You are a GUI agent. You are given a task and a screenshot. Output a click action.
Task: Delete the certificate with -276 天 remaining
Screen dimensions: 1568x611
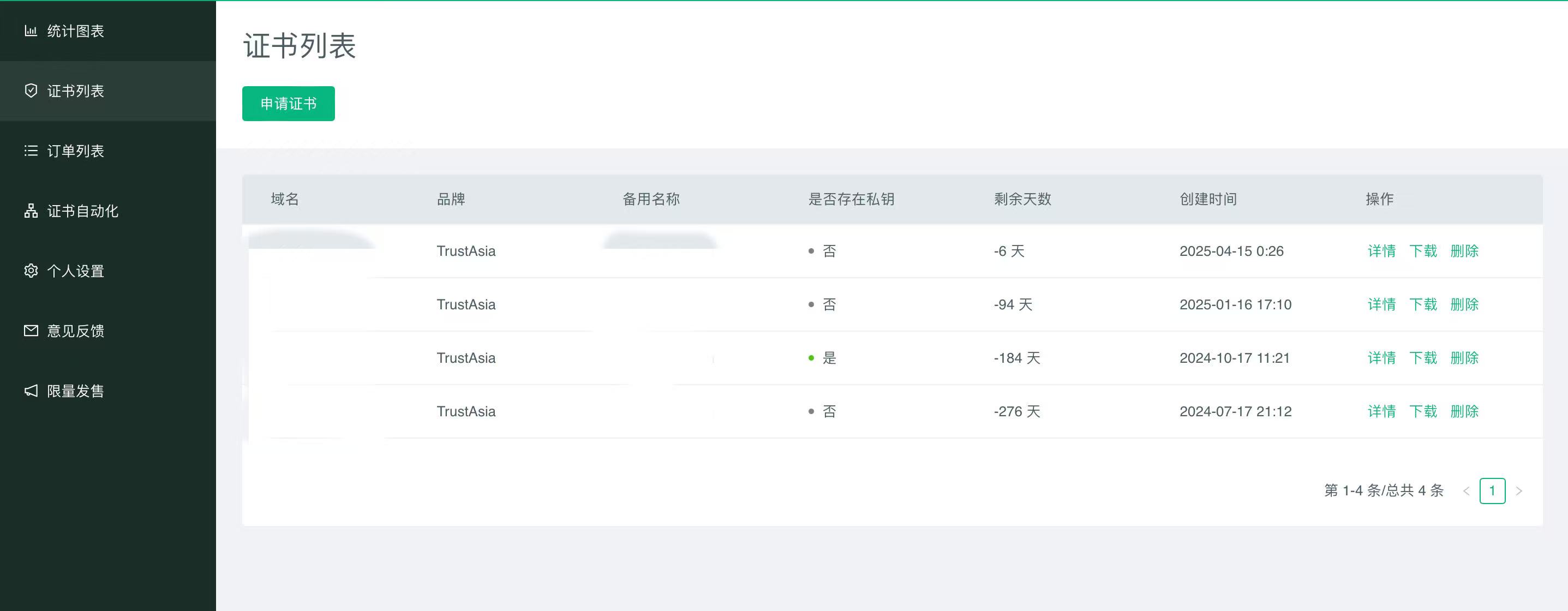[x=1464, y=411]
